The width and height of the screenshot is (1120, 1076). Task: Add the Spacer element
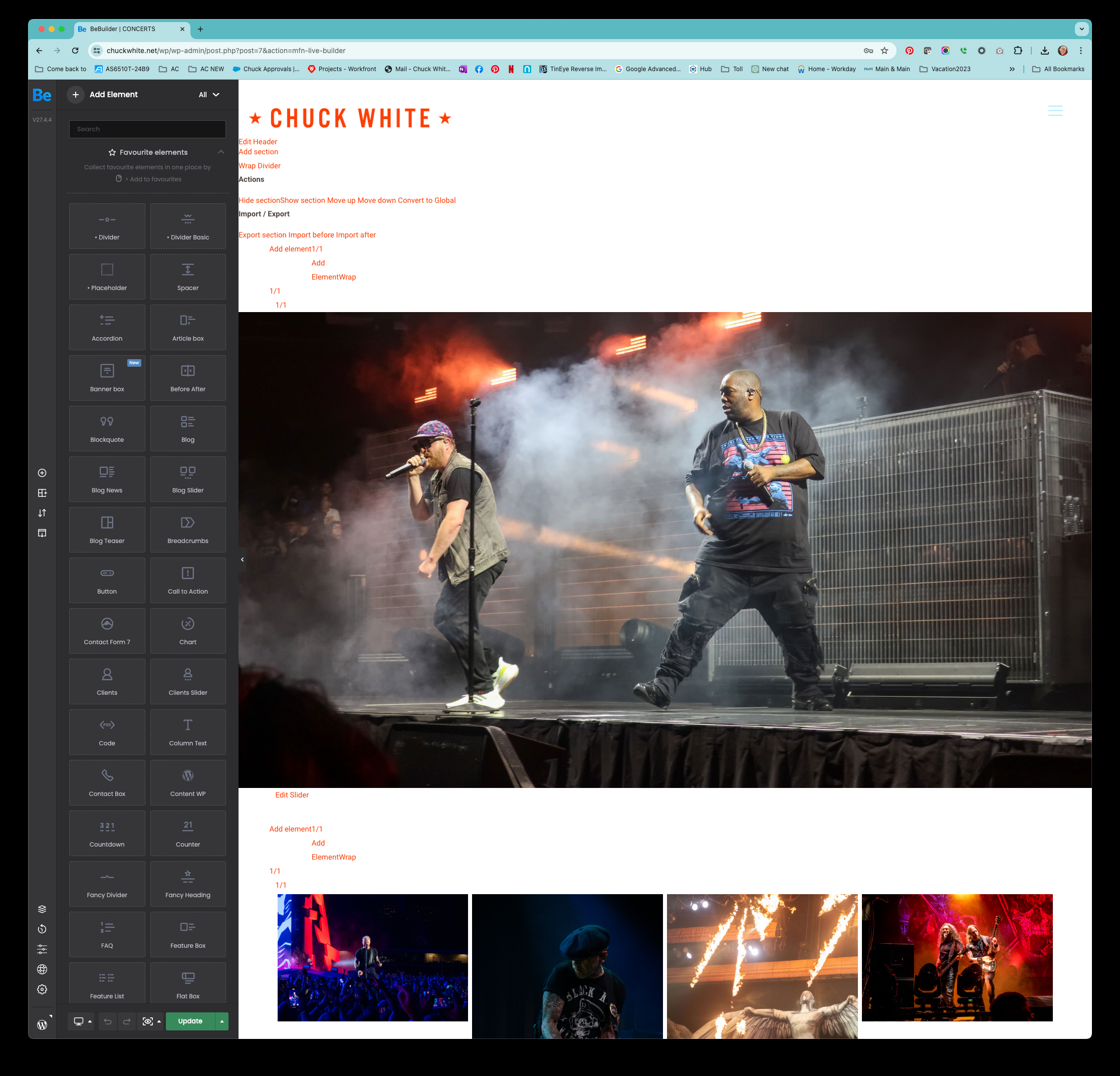(188, 277)
